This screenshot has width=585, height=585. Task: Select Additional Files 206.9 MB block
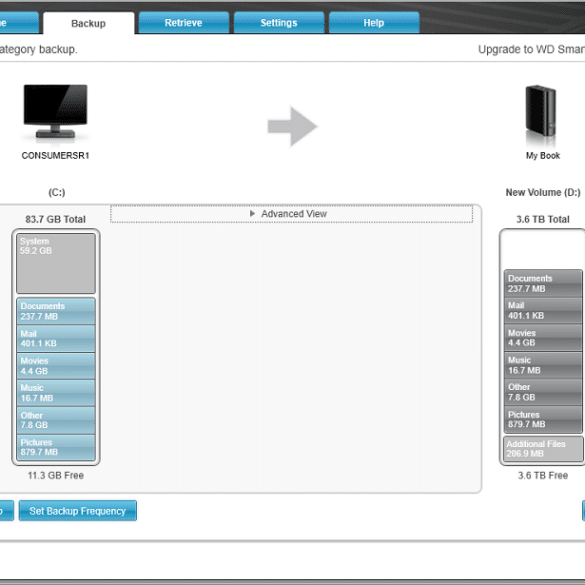pyautogui.click(x=543, y=449)
